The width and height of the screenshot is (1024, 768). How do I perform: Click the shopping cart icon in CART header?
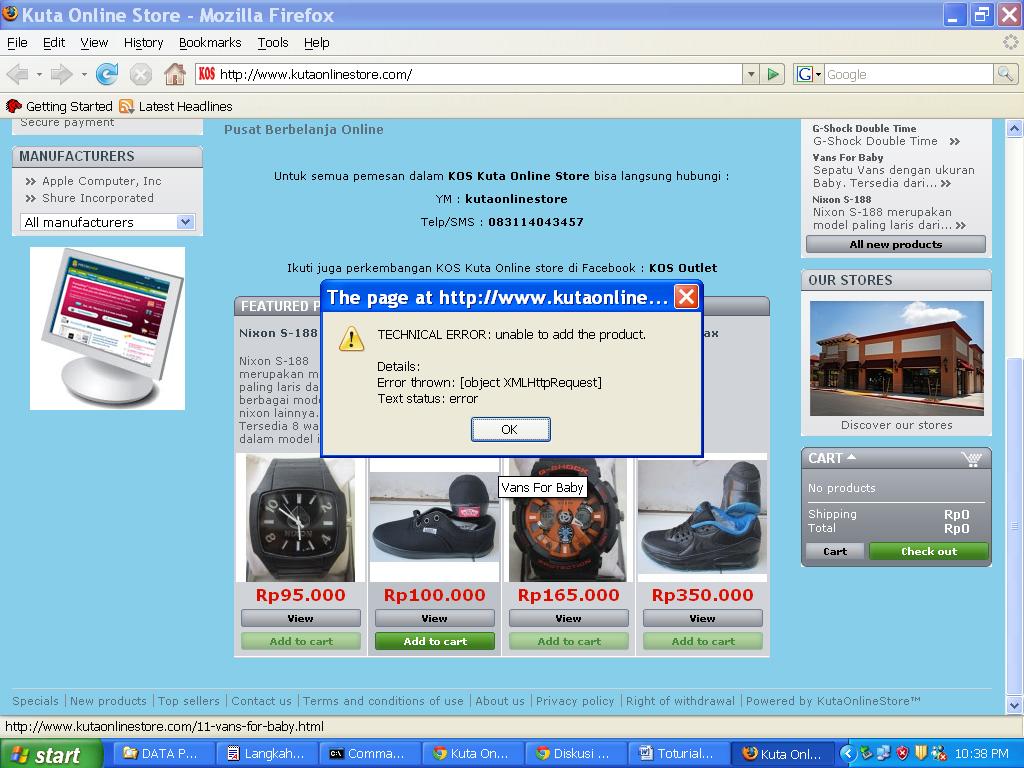pos(972,458)
